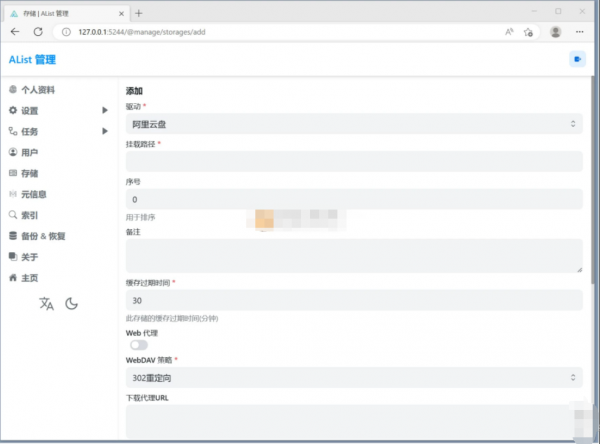600x444 pixels.
Task: Select the 存储 | AList 管理 browser tab
Action: 67,13
